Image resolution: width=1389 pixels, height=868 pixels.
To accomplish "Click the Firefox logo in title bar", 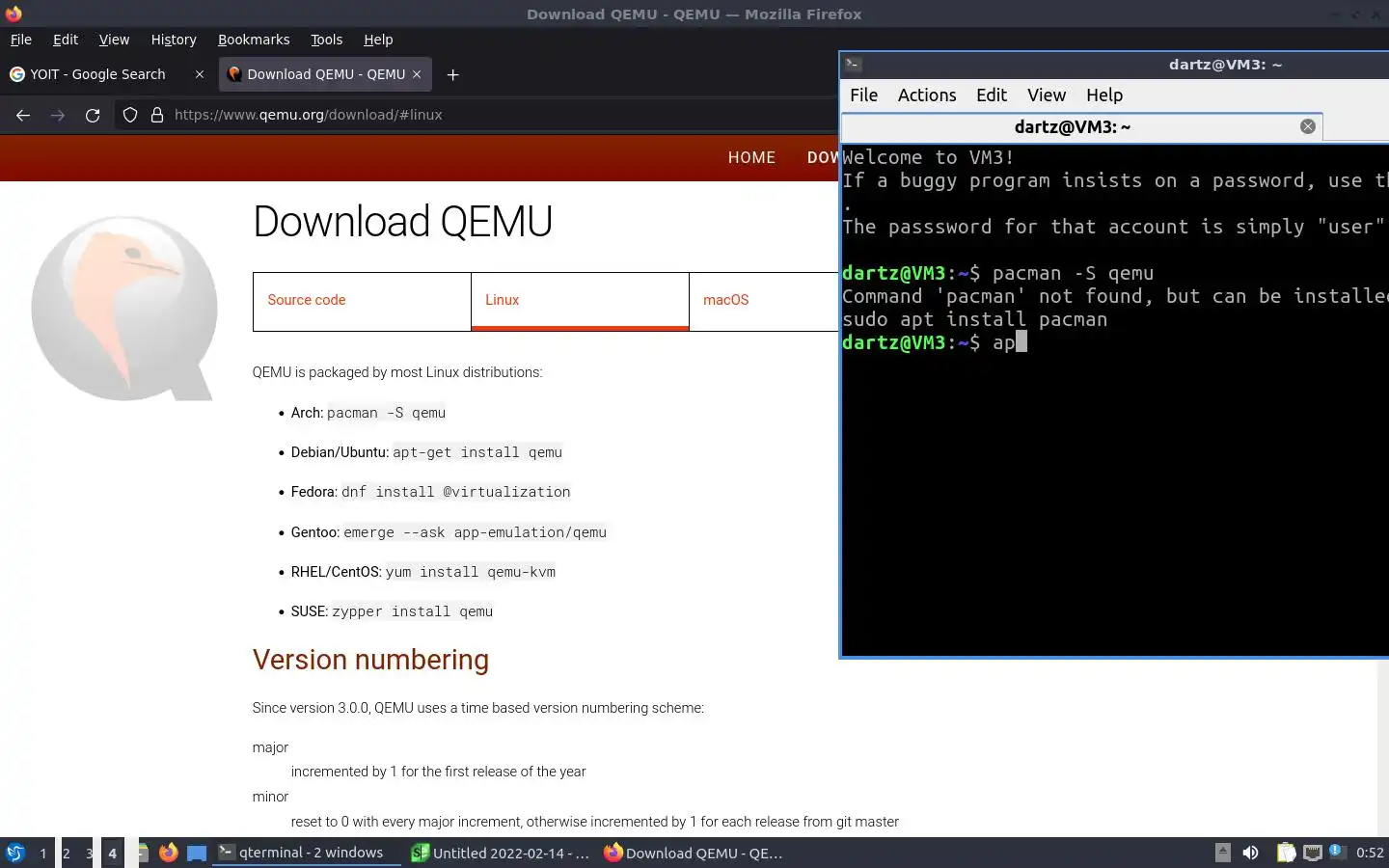I will coord(14,14).
